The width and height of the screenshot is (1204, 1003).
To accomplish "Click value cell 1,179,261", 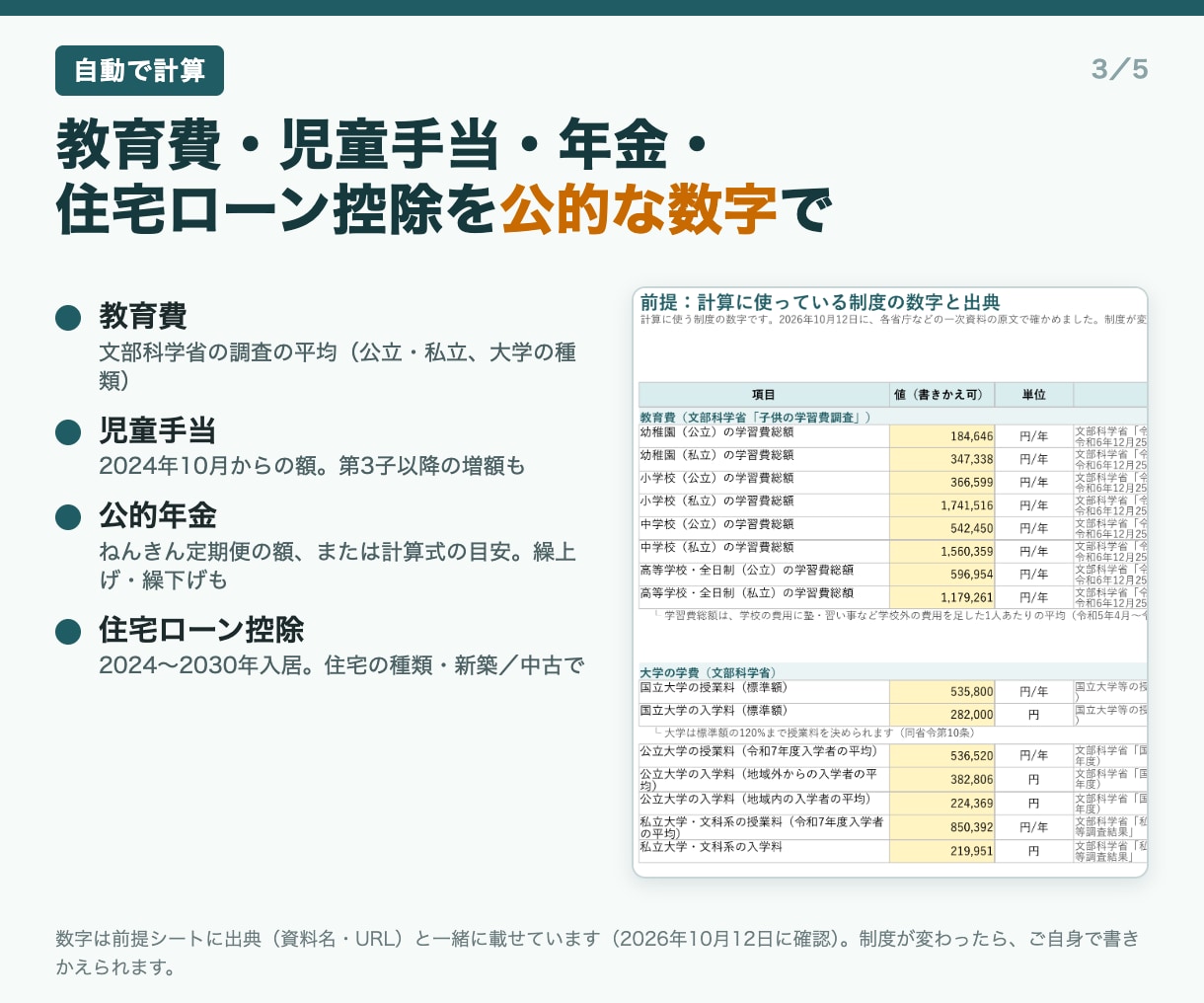I will pos(941,597).
